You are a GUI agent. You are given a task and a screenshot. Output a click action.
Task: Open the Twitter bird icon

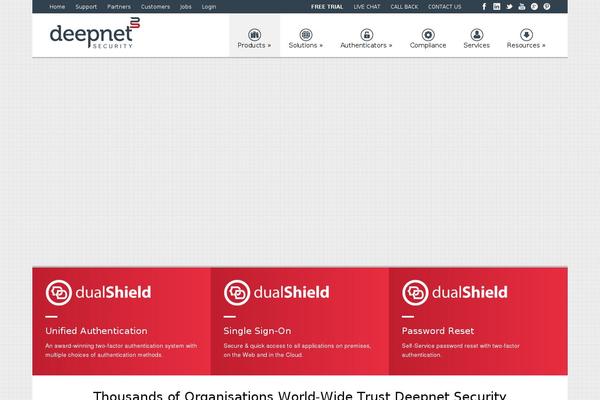point(509,7)
